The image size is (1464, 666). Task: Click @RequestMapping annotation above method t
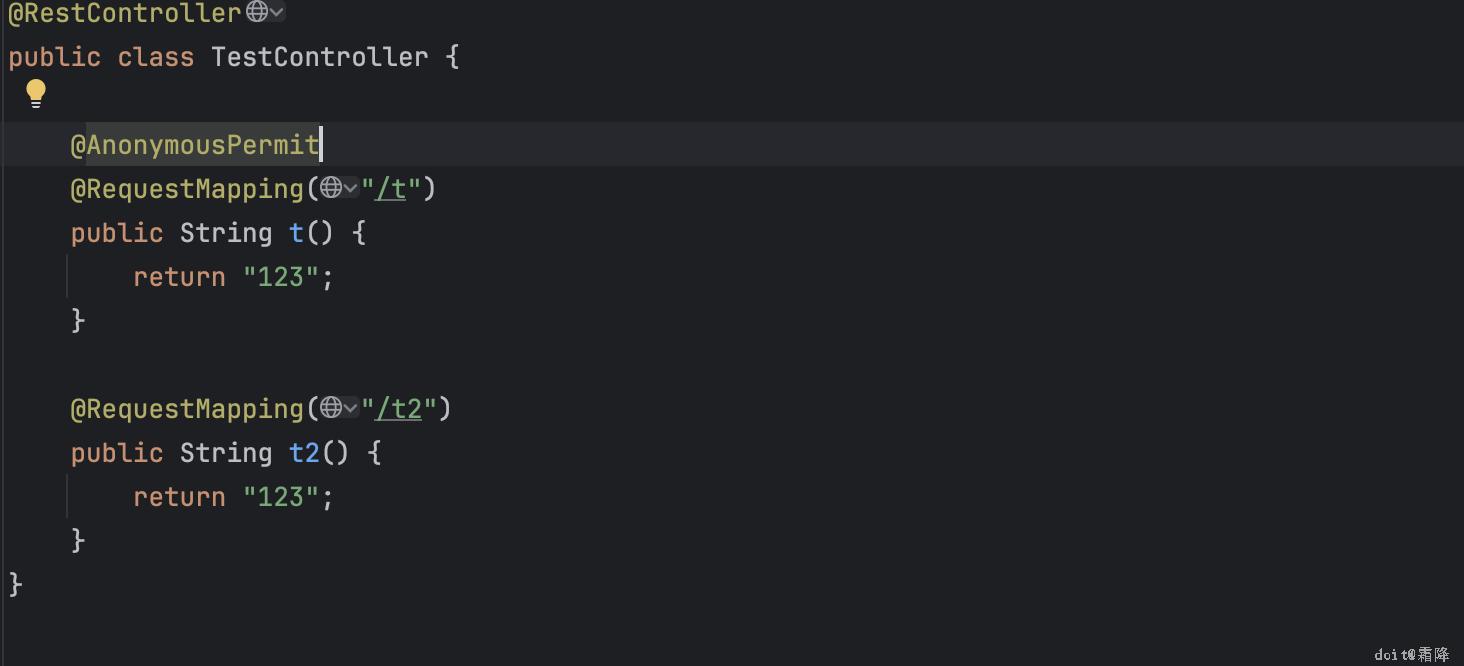tap(187, 189)
